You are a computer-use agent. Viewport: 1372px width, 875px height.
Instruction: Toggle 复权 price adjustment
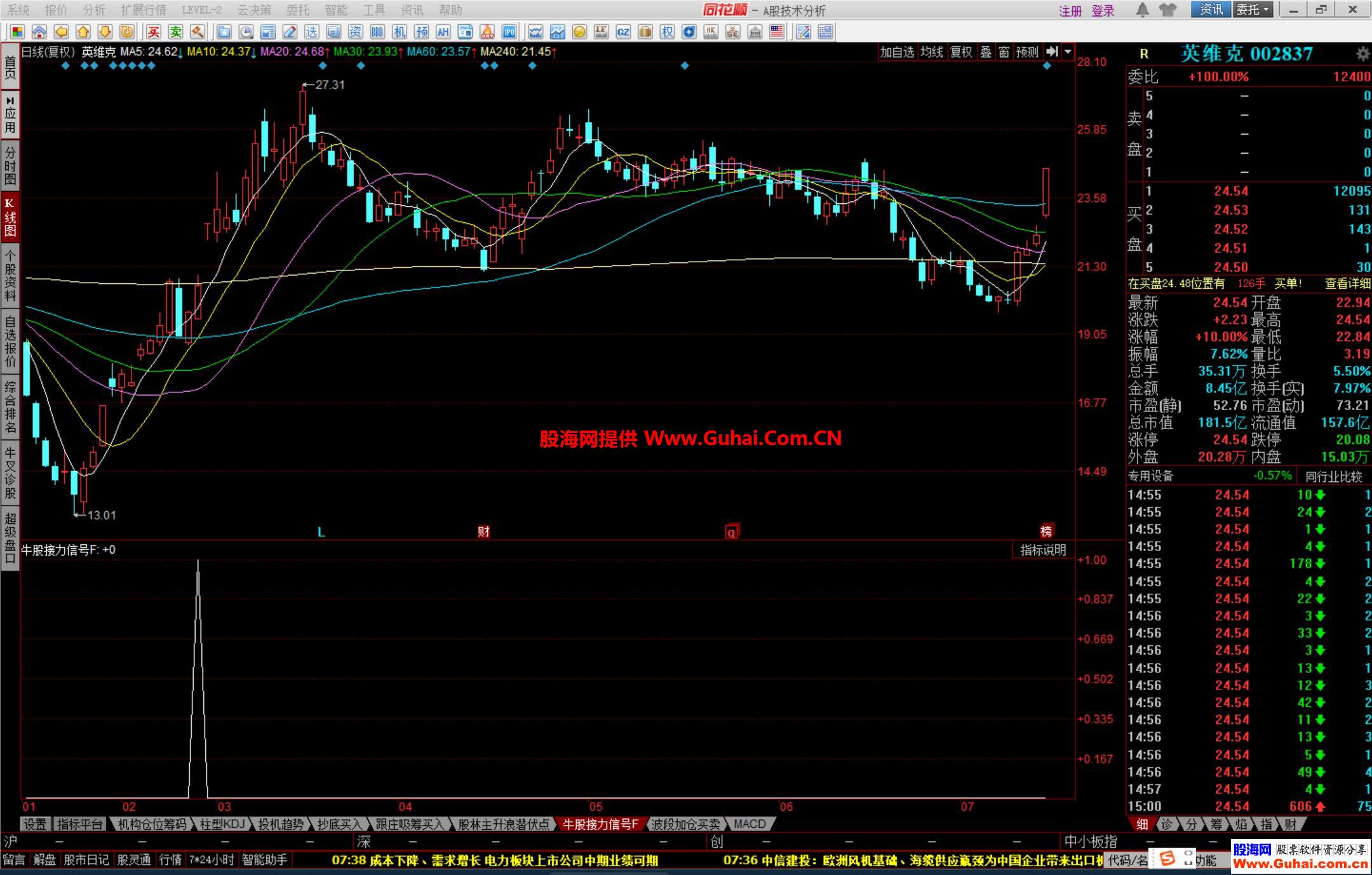[961, 52]
